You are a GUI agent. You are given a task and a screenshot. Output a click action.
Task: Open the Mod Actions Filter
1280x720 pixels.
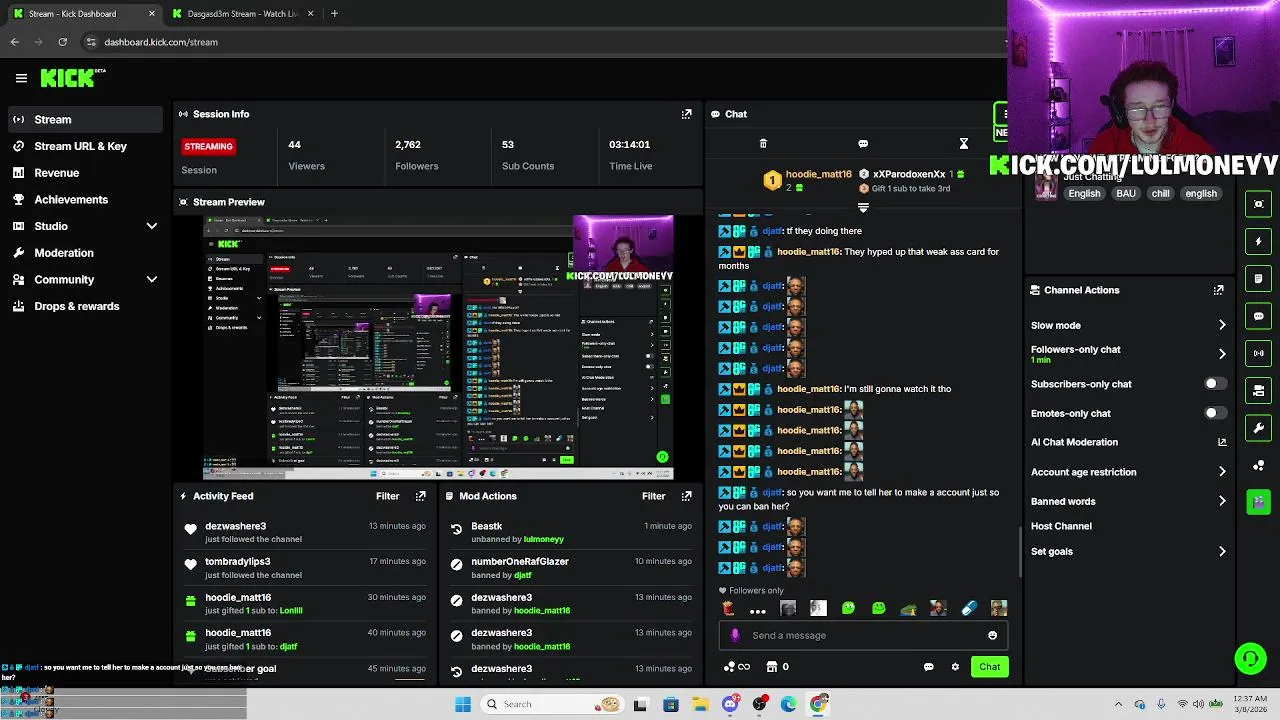[653, 496]
